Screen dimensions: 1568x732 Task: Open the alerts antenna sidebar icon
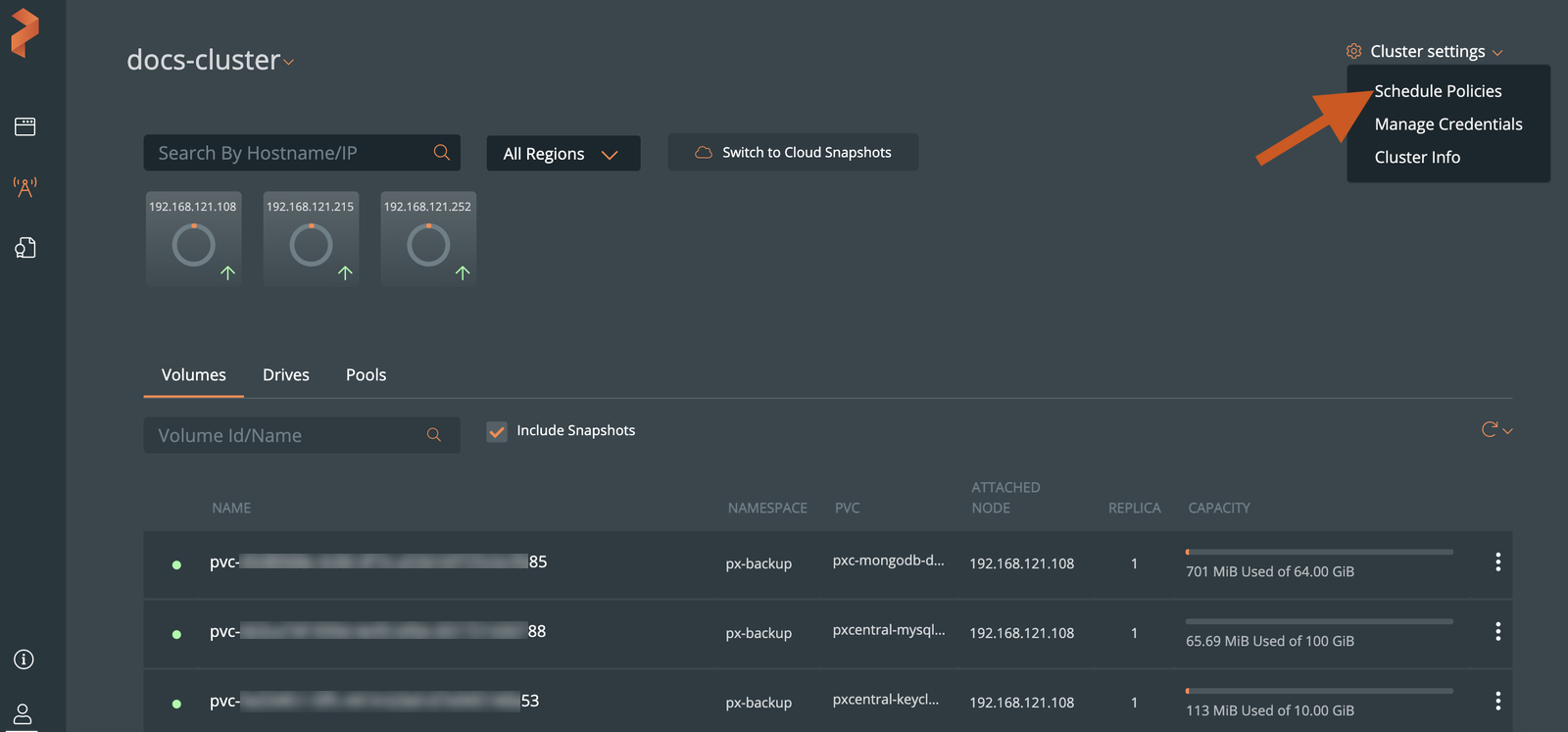pyautogui.click(x=25, y=187)
